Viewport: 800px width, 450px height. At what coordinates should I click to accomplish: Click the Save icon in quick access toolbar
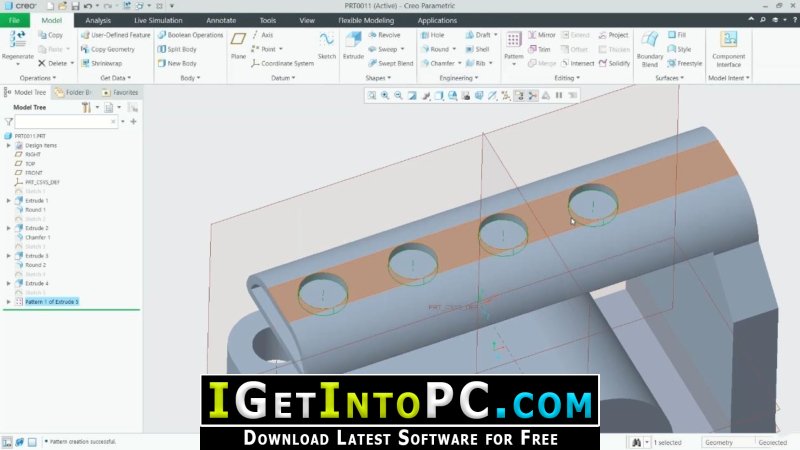(x=75, y=6)
